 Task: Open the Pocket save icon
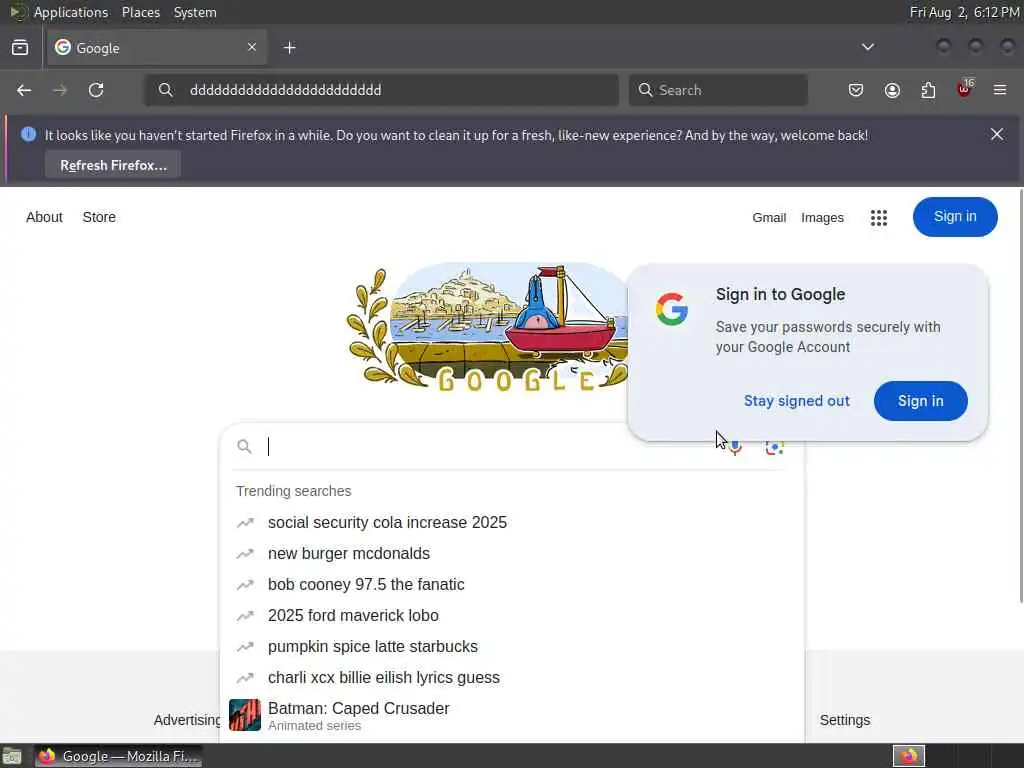(856, 90)
